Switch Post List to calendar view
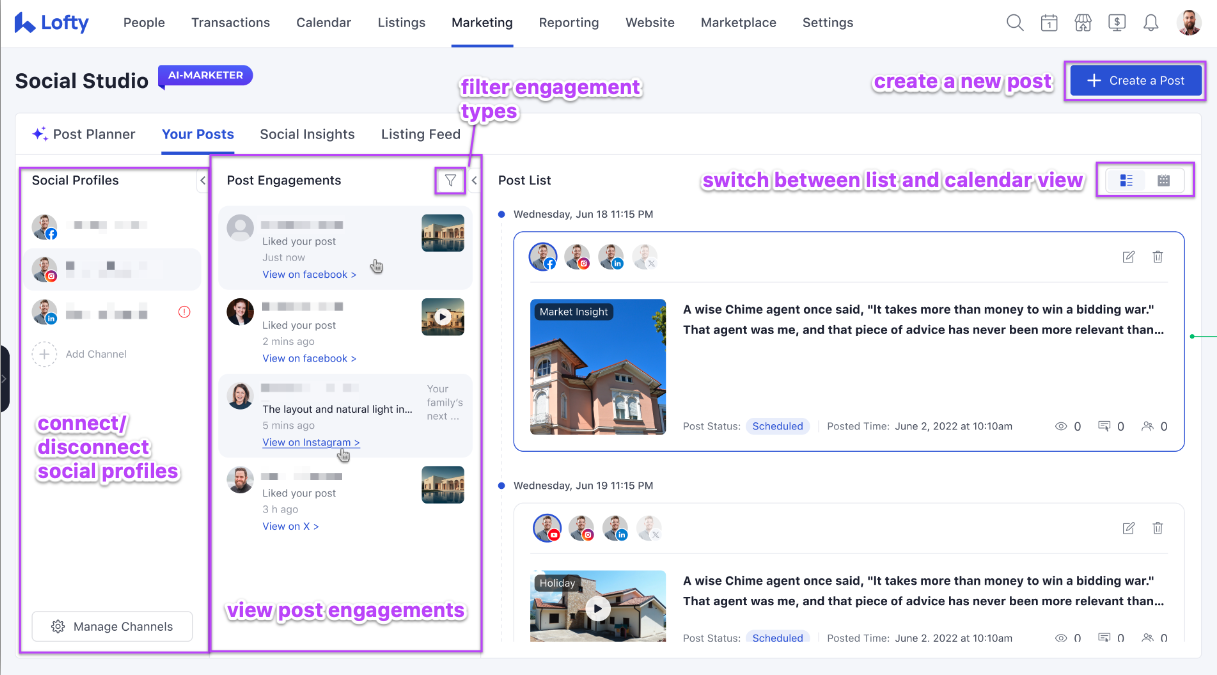 tap(1164, 180)
